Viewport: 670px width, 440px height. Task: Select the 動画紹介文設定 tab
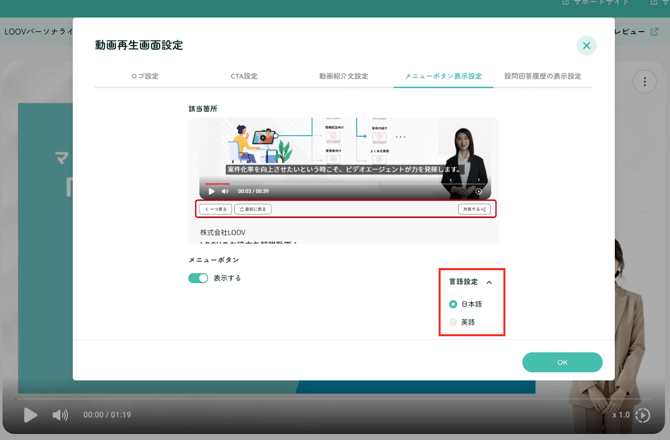[344, 76]
